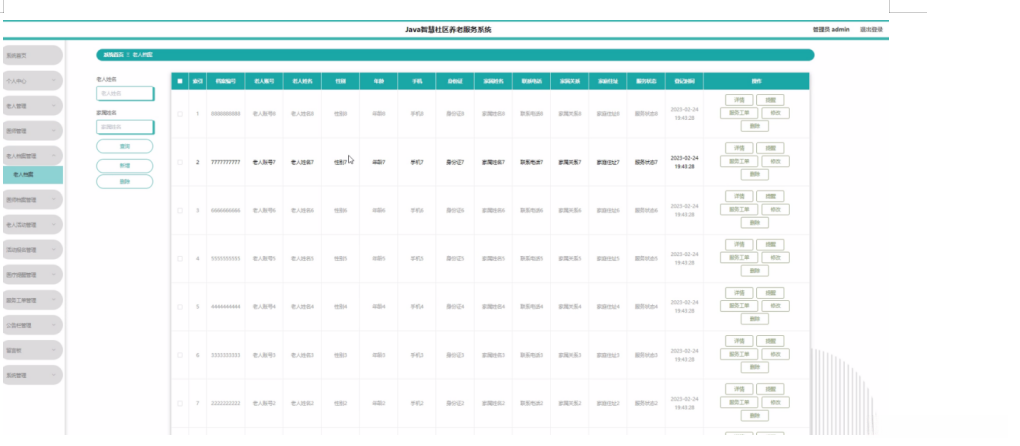Open 详情 for row 3333333333

click(739, 341)
